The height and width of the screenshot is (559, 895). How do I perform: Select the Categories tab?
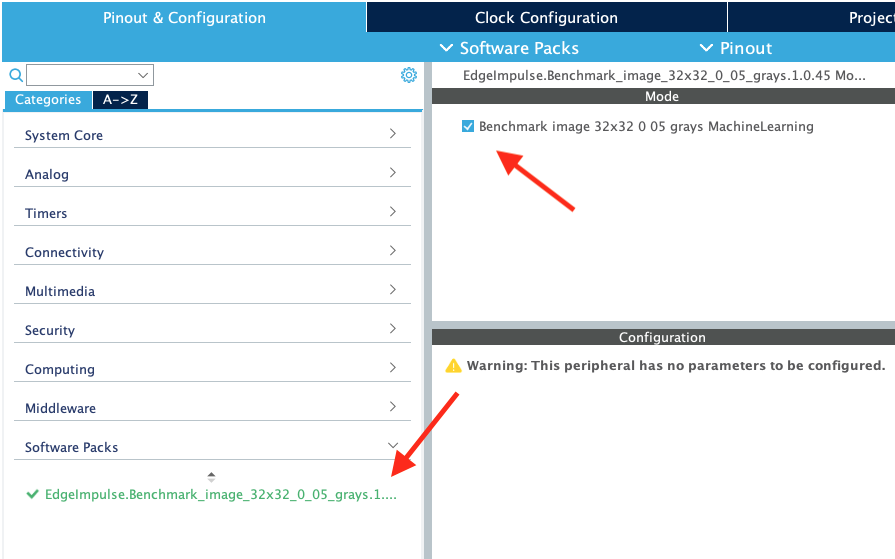point(48,99)
